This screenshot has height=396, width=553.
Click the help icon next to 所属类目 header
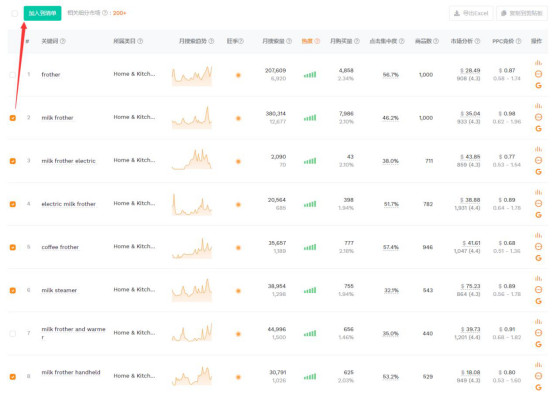point(140,41)
